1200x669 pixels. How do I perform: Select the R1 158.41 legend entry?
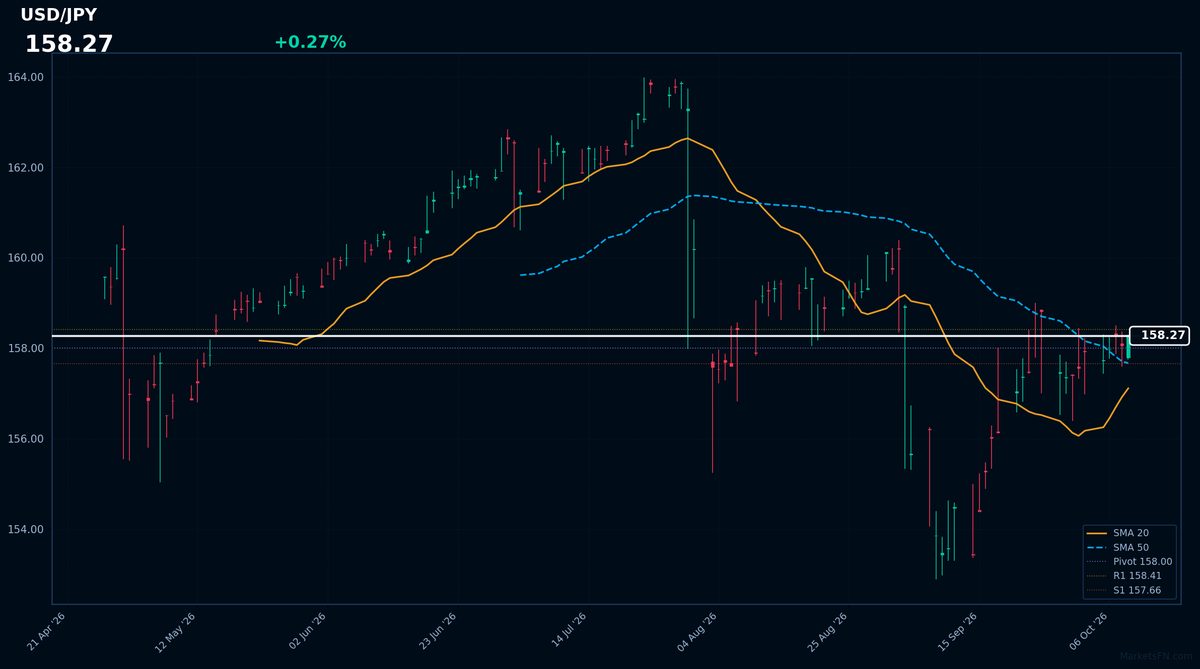coord(1128,576)
